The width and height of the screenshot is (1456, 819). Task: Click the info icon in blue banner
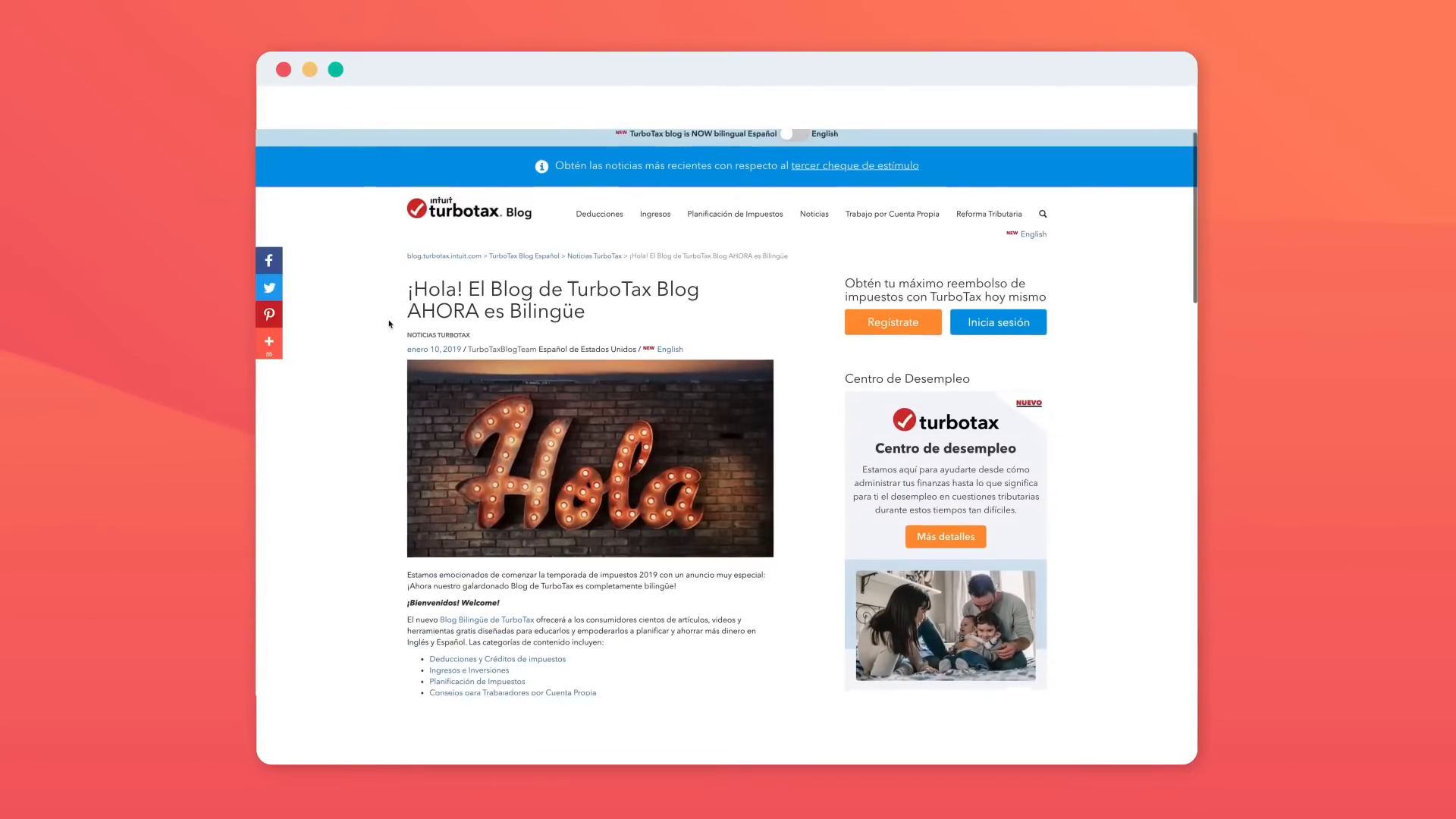click(x=541, y=166)
